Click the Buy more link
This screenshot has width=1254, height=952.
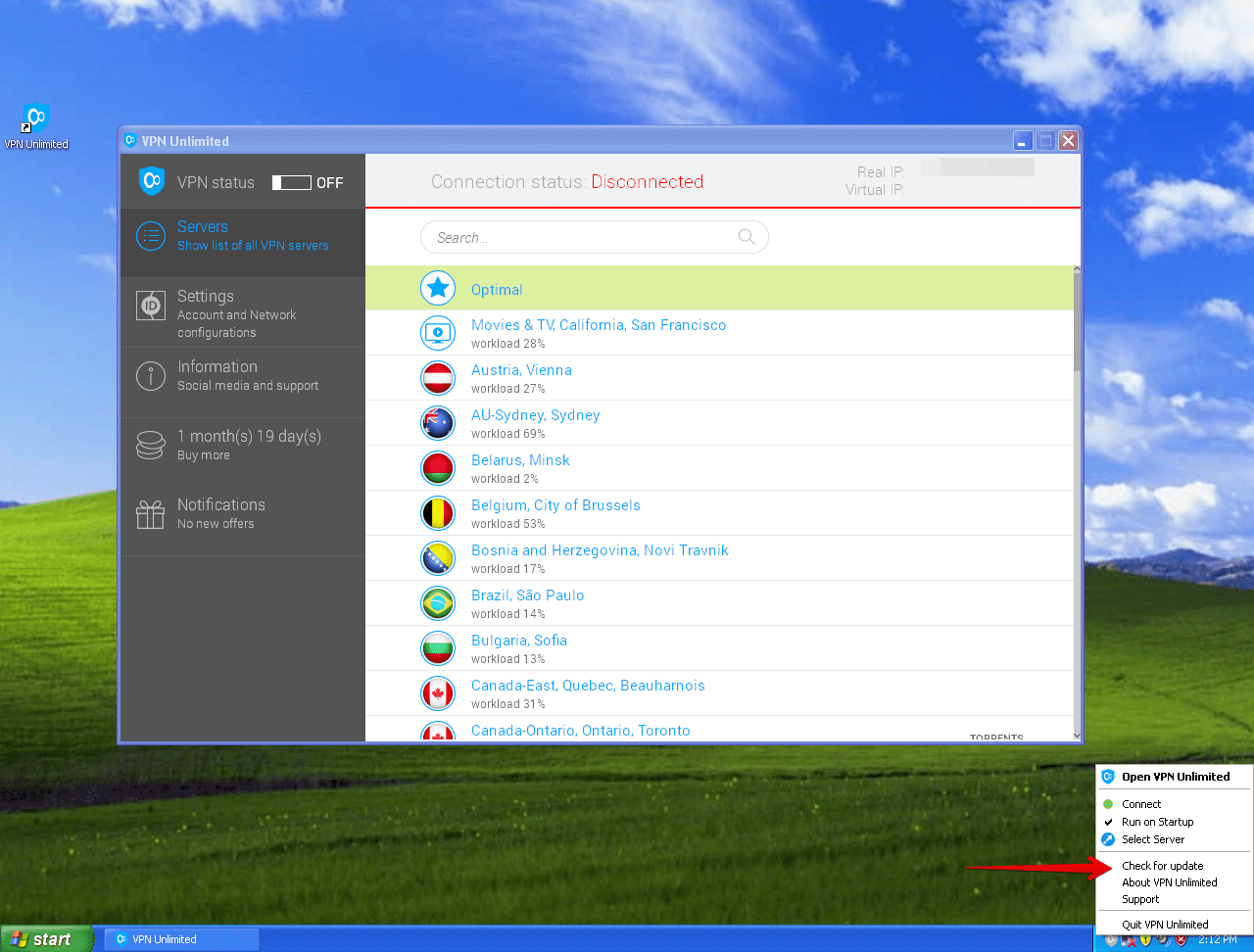tap(202, 453)
